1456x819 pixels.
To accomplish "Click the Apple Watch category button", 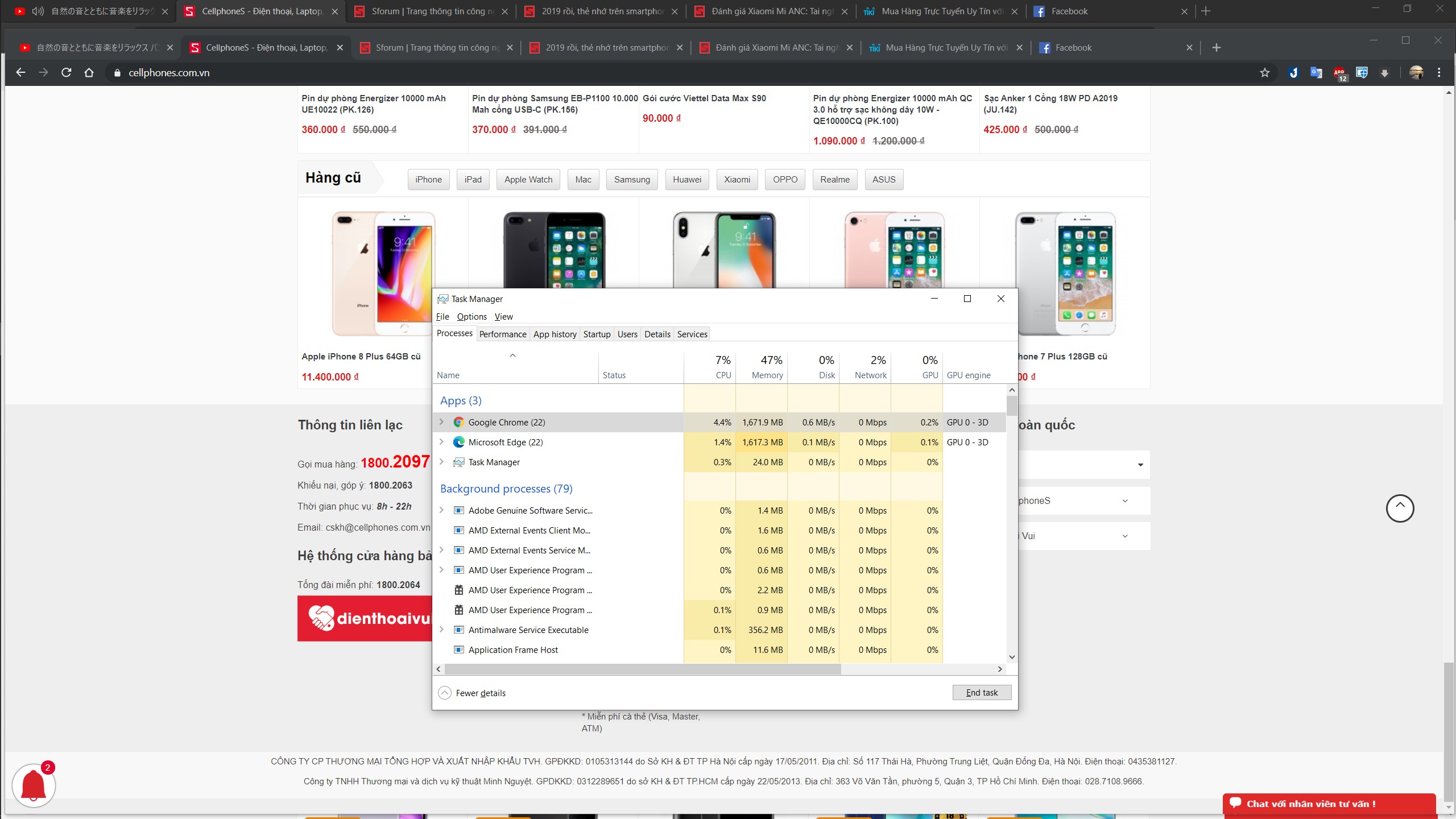I will [x=528, y=180].
